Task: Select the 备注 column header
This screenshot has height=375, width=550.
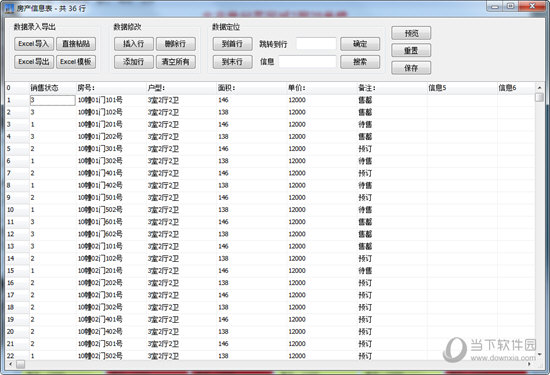Action: [x=392, y=88]
